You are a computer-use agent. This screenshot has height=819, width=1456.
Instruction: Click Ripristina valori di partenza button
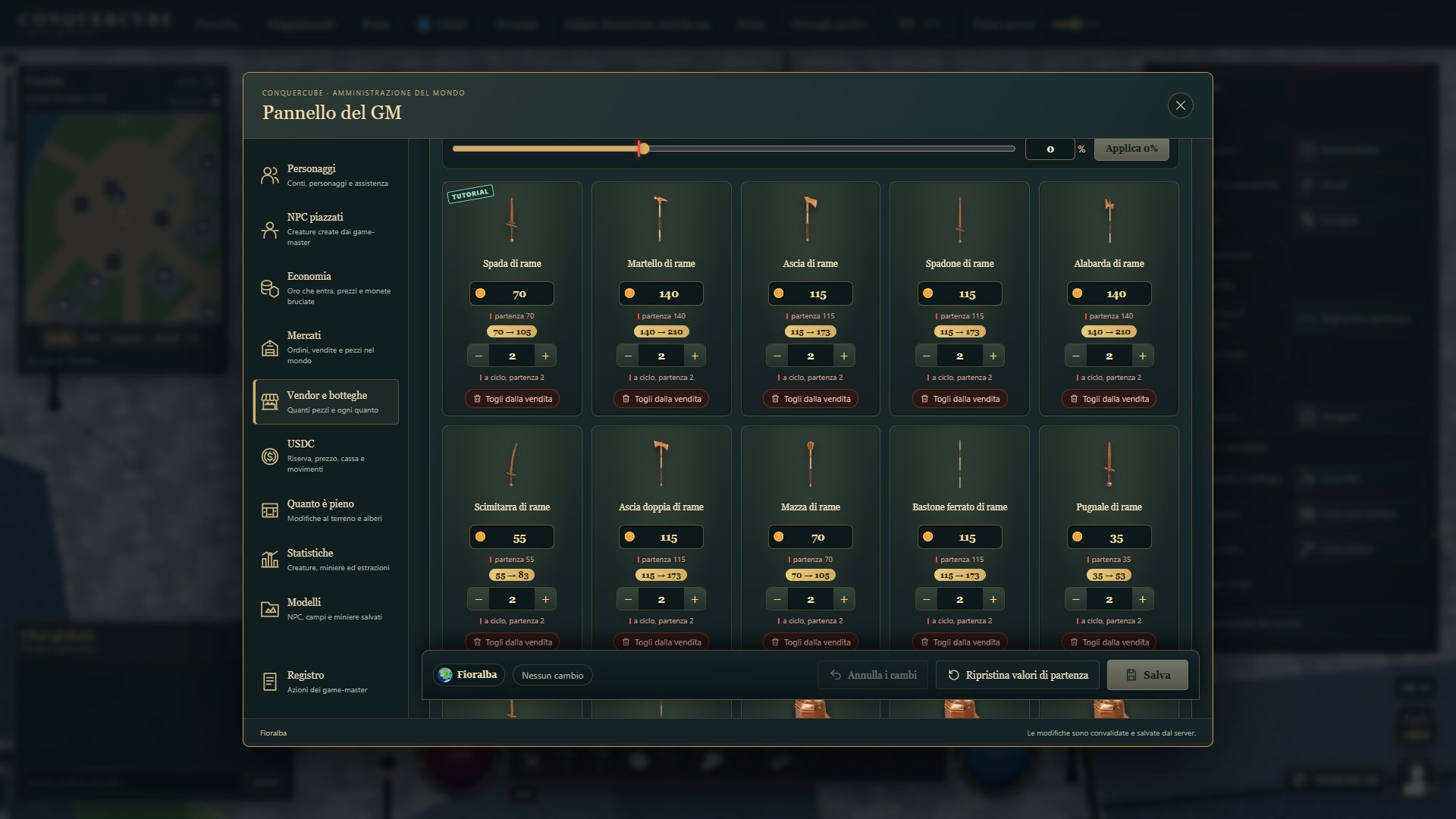(1018, 675)
